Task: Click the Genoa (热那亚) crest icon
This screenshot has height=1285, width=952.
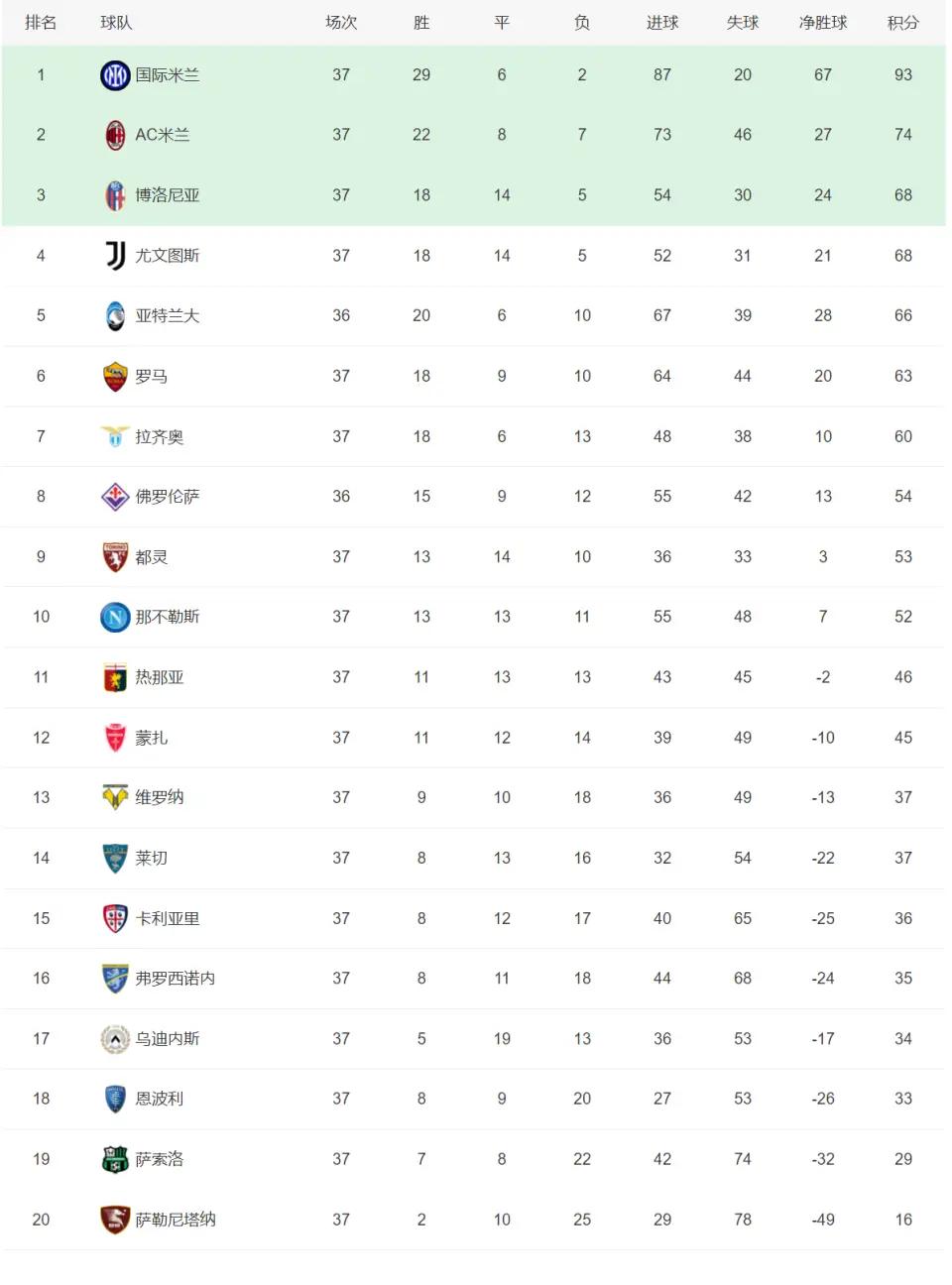Action: [115, 677]
